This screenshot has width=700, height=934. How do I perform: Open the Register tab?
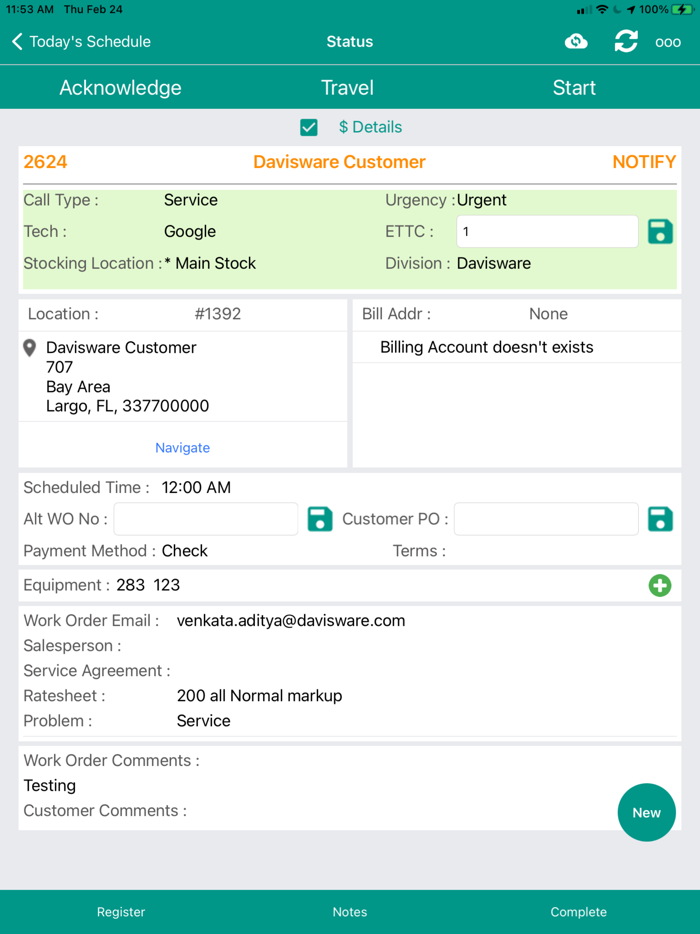pos(121,912)
